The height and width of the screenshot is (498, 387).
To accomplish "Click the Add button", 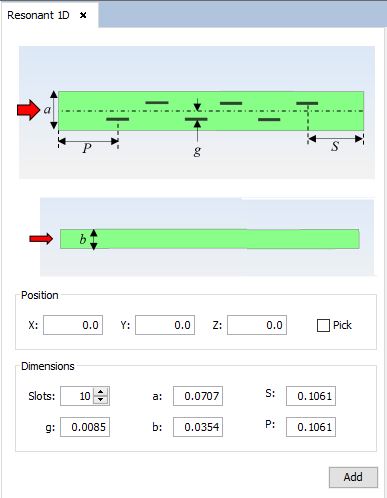I will (x=353, y=477).
